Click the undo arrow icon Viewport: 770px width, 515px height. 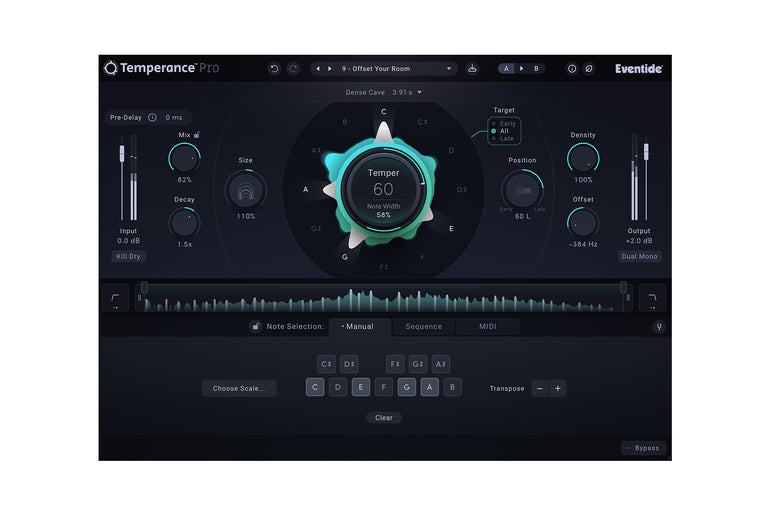tap(274, 69)
